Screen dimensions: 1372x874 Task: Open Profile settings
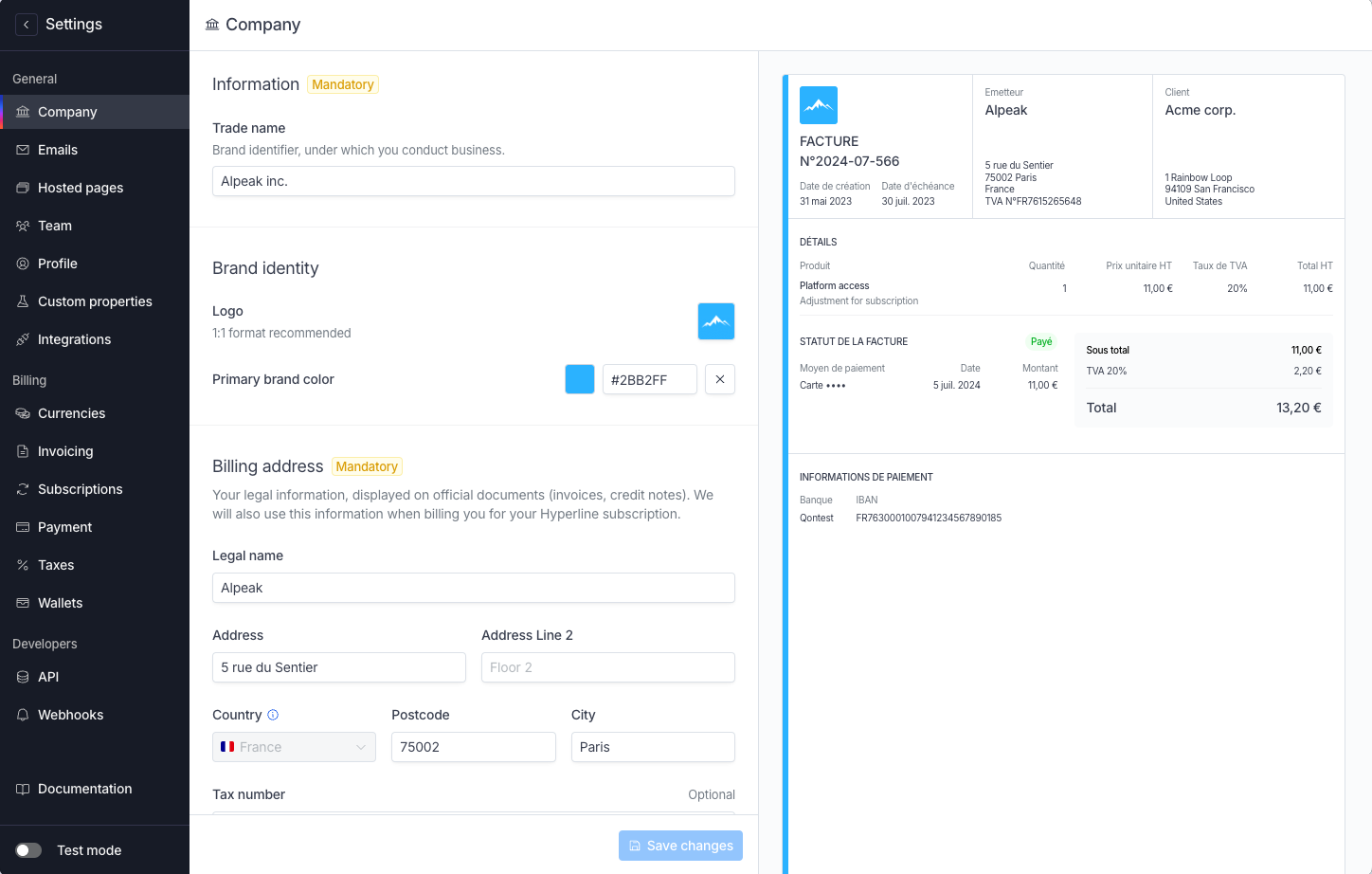tap(95, 264)
